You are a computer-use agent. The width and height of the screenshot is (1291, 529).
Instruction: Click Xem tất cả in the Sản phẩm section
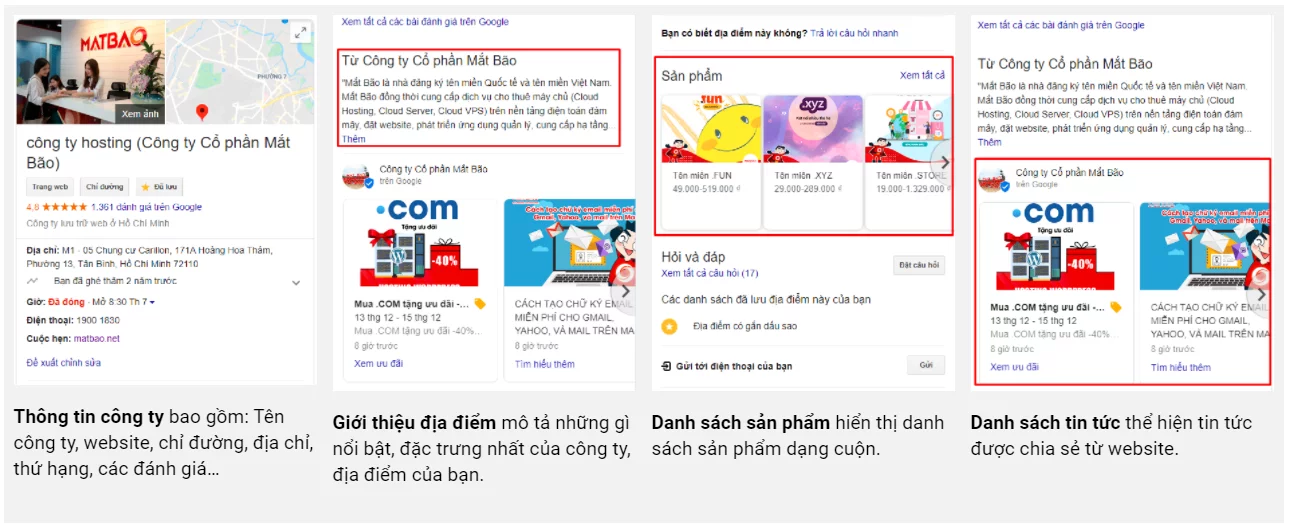click(922, 75)
